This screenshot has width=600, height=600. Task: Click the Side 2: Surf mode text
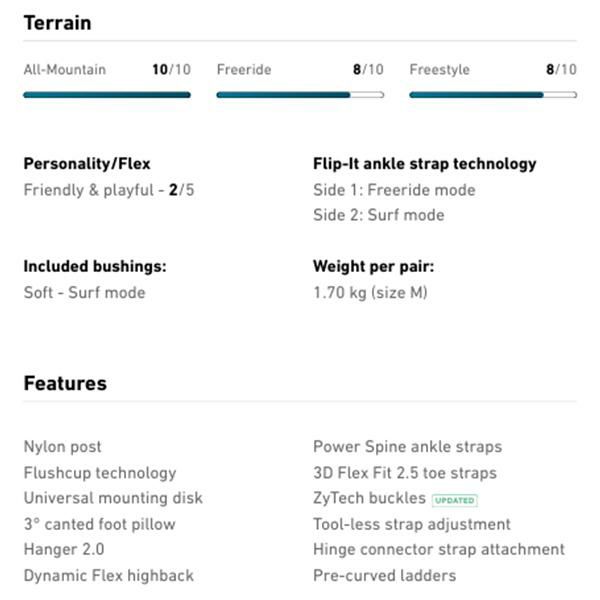click(378, 215)
